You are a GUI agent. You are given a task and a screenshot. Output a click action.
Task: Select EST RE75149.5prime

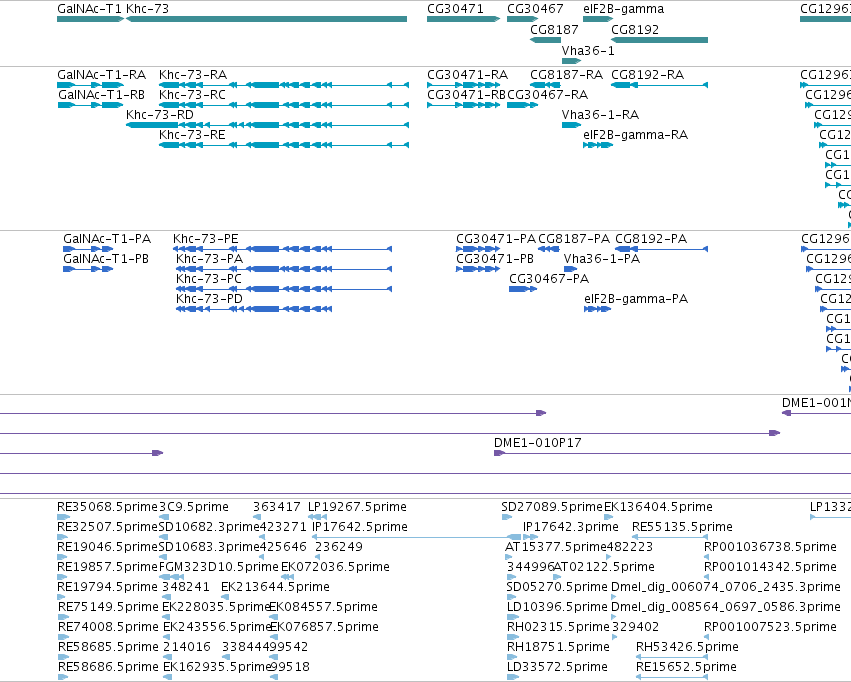[x=63, y=617]
